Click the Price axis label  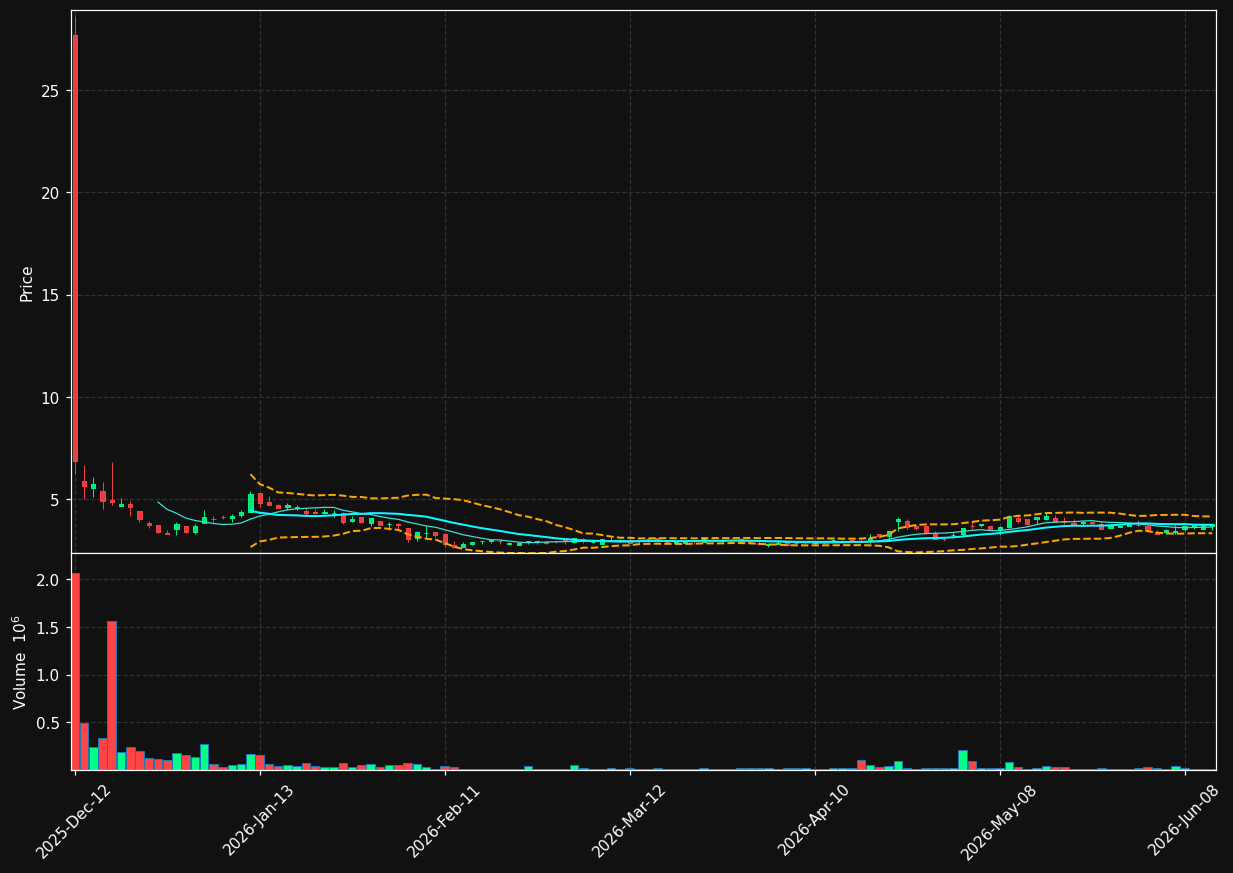pos(27,283)
